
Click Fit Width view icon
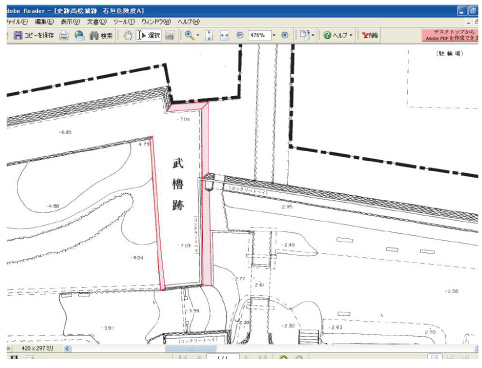point(224,35)
